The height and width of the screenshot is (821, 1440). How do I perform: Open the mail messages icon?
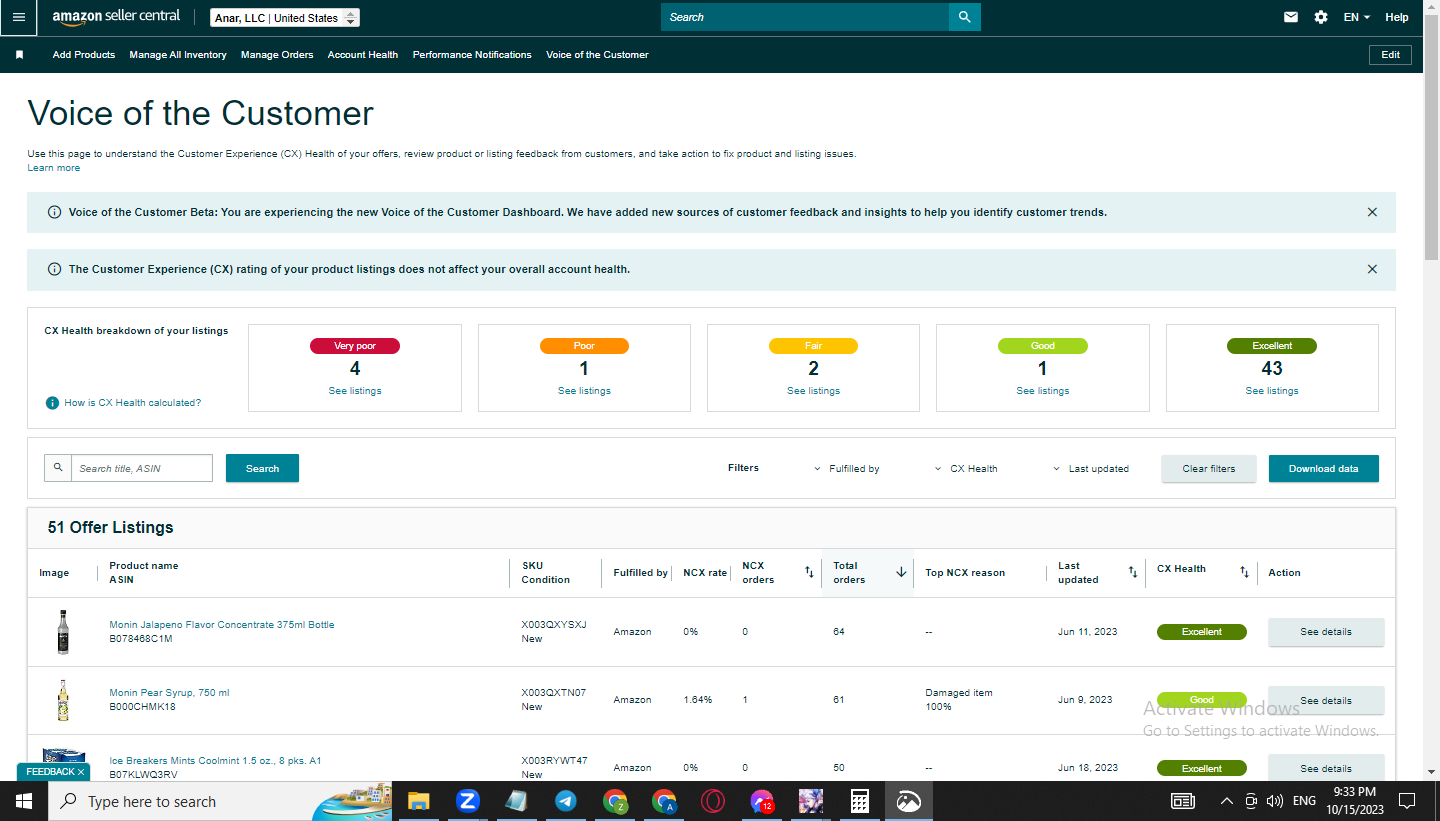[1291, 17]
